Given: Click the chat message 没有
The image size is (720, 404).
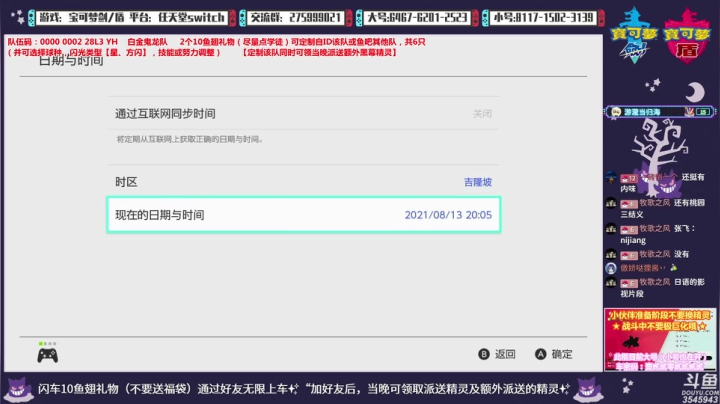Looking at the screenshot, I should pos(648,254).
